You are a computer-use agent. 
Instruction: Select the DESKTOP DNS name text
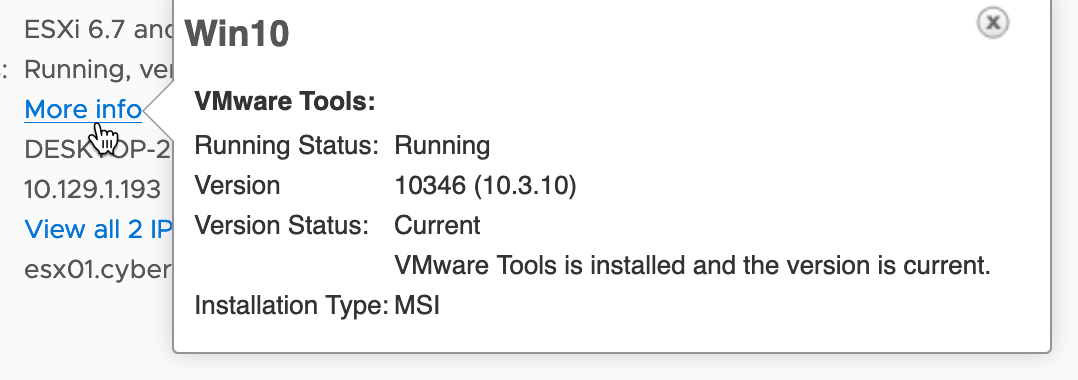tap(98, 150)
